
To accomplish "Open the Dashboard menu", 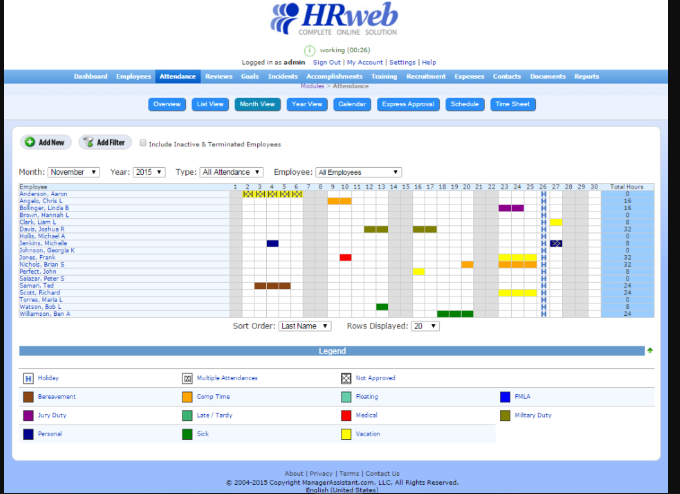I will (x=90, y=76).
